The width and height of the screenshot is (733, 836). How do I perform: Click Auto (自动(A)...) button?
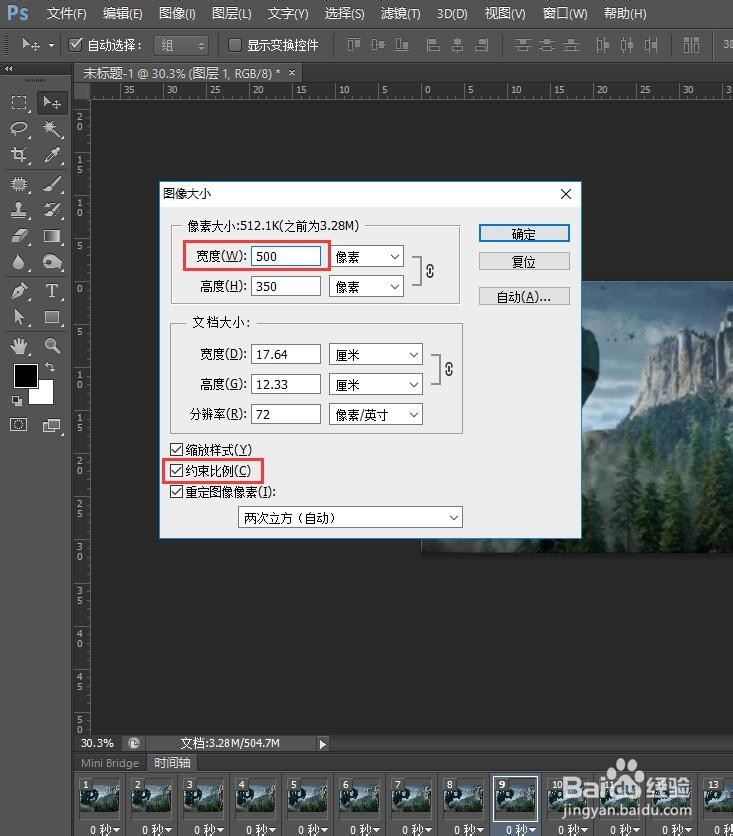[524, 296]
